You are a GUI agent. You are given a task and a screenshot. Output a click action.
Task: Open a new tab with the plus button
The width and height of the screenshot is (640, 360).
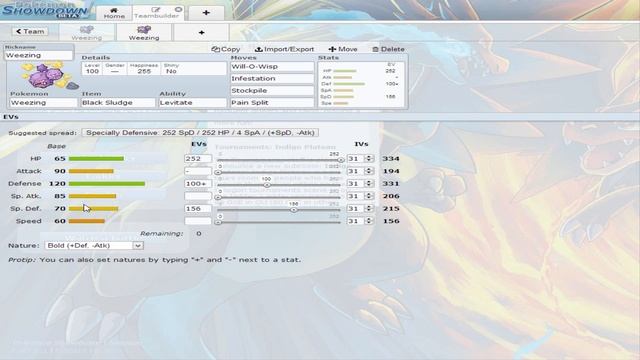coord(206,13)
